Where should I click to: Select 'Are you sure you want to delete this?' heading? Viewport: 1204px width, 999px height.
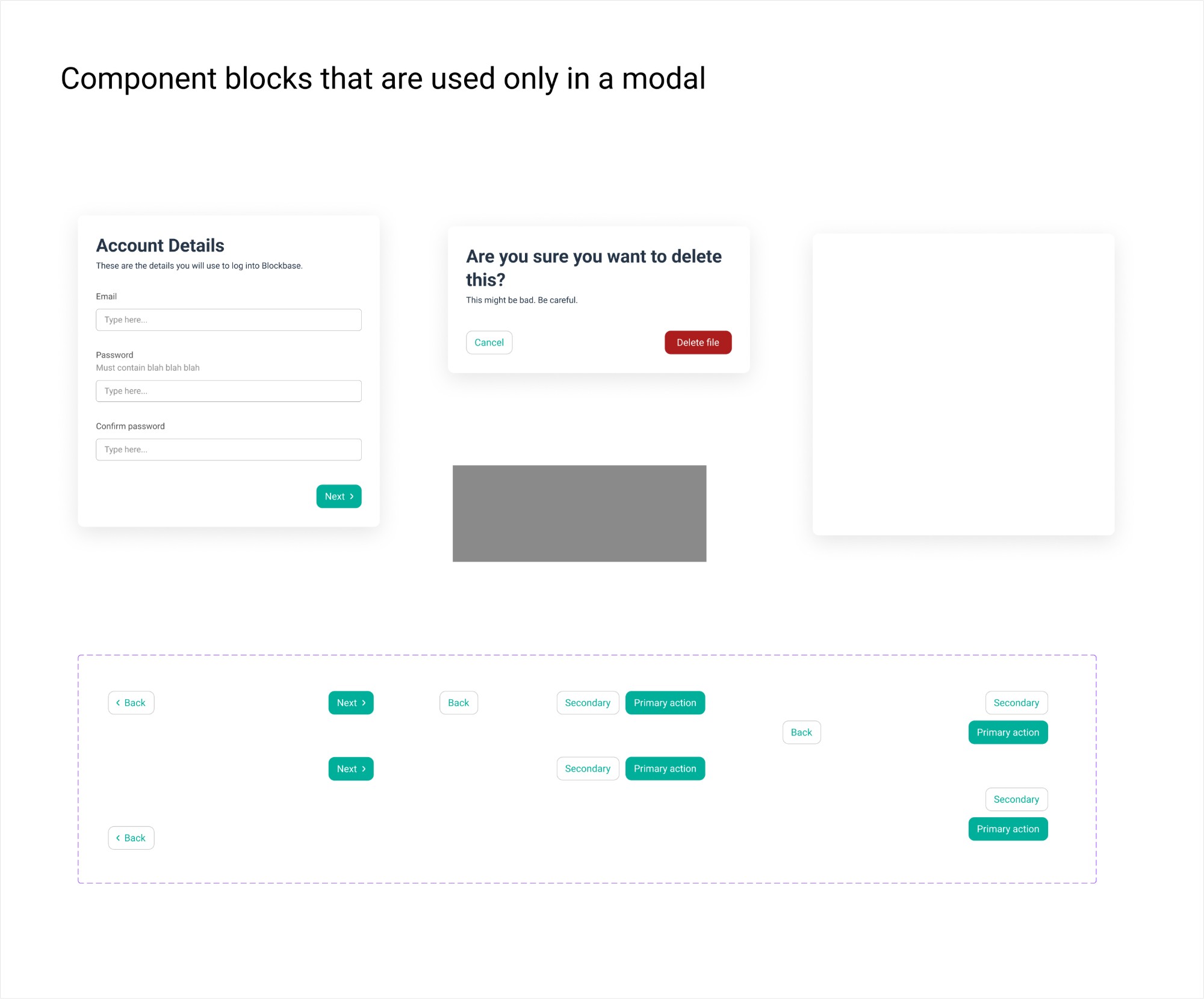click(594, 268)
